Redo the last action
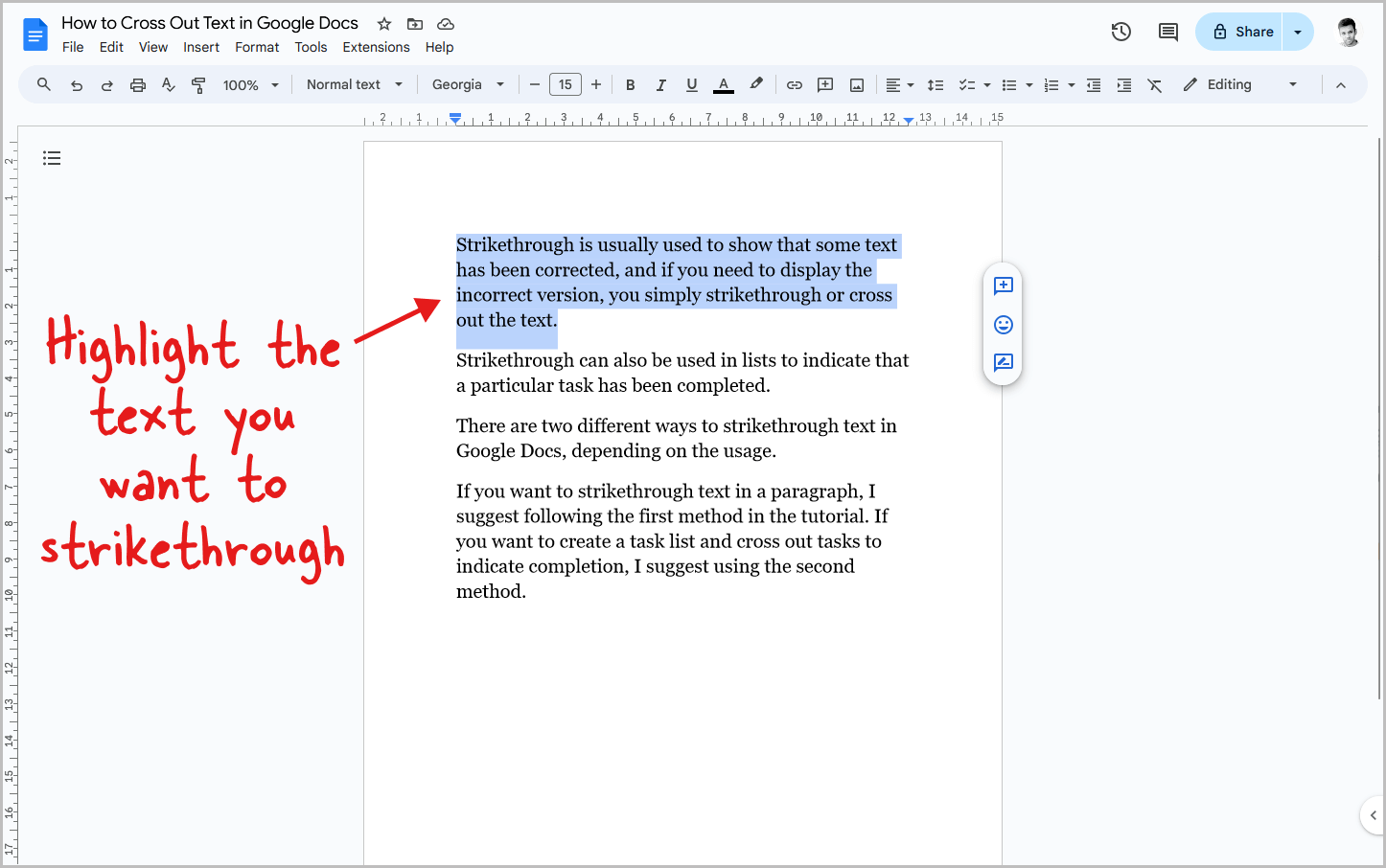This screenshot has height=868, width=1386. 107,85
